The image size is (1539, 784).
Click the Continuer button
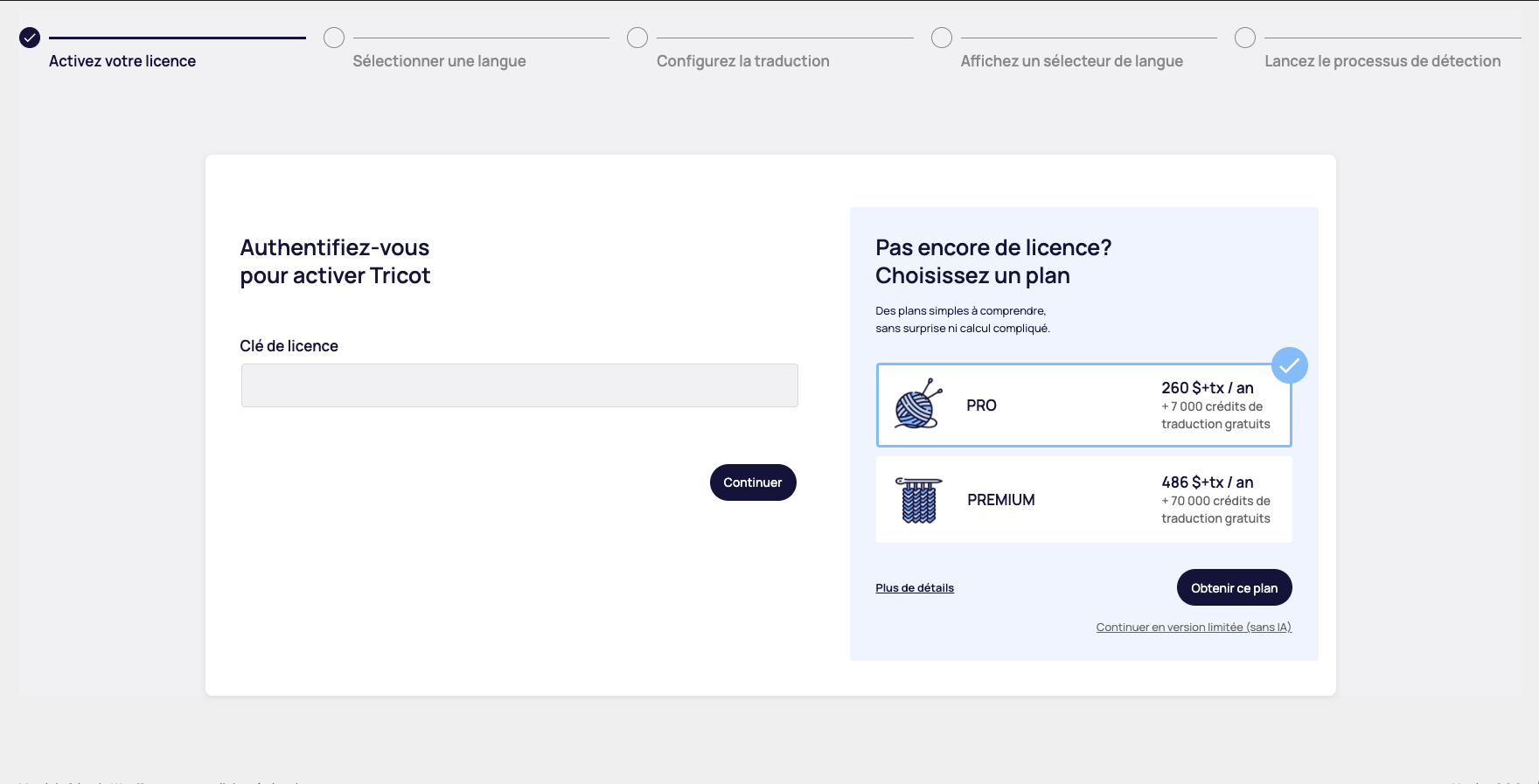(753, 482)
